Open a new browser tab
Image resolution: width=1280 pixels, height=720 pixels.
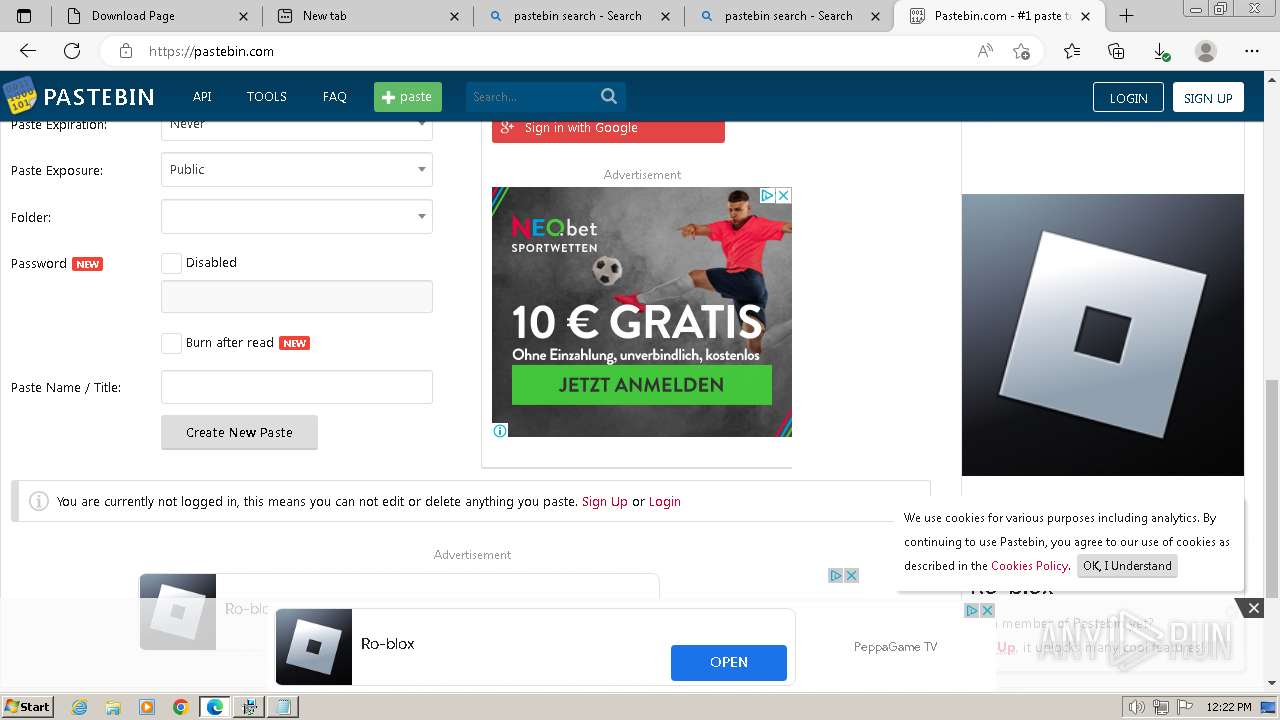tap(1126, 15)
